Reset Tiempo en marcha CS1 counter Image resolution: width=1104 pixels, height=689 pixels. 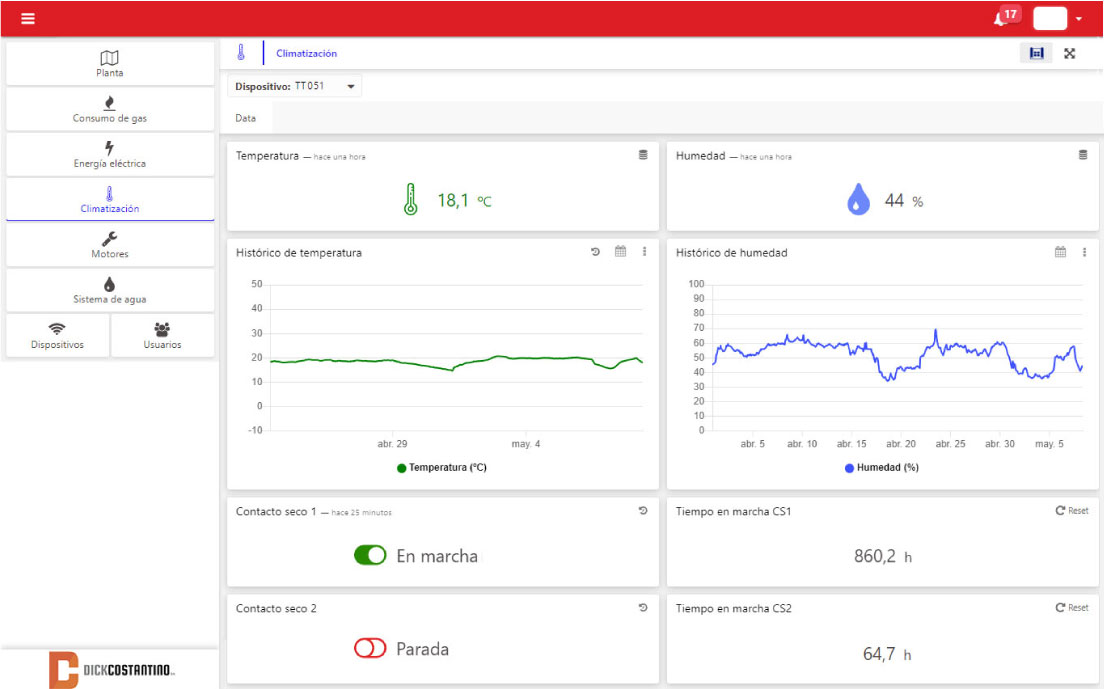(x=1072, y=511)
